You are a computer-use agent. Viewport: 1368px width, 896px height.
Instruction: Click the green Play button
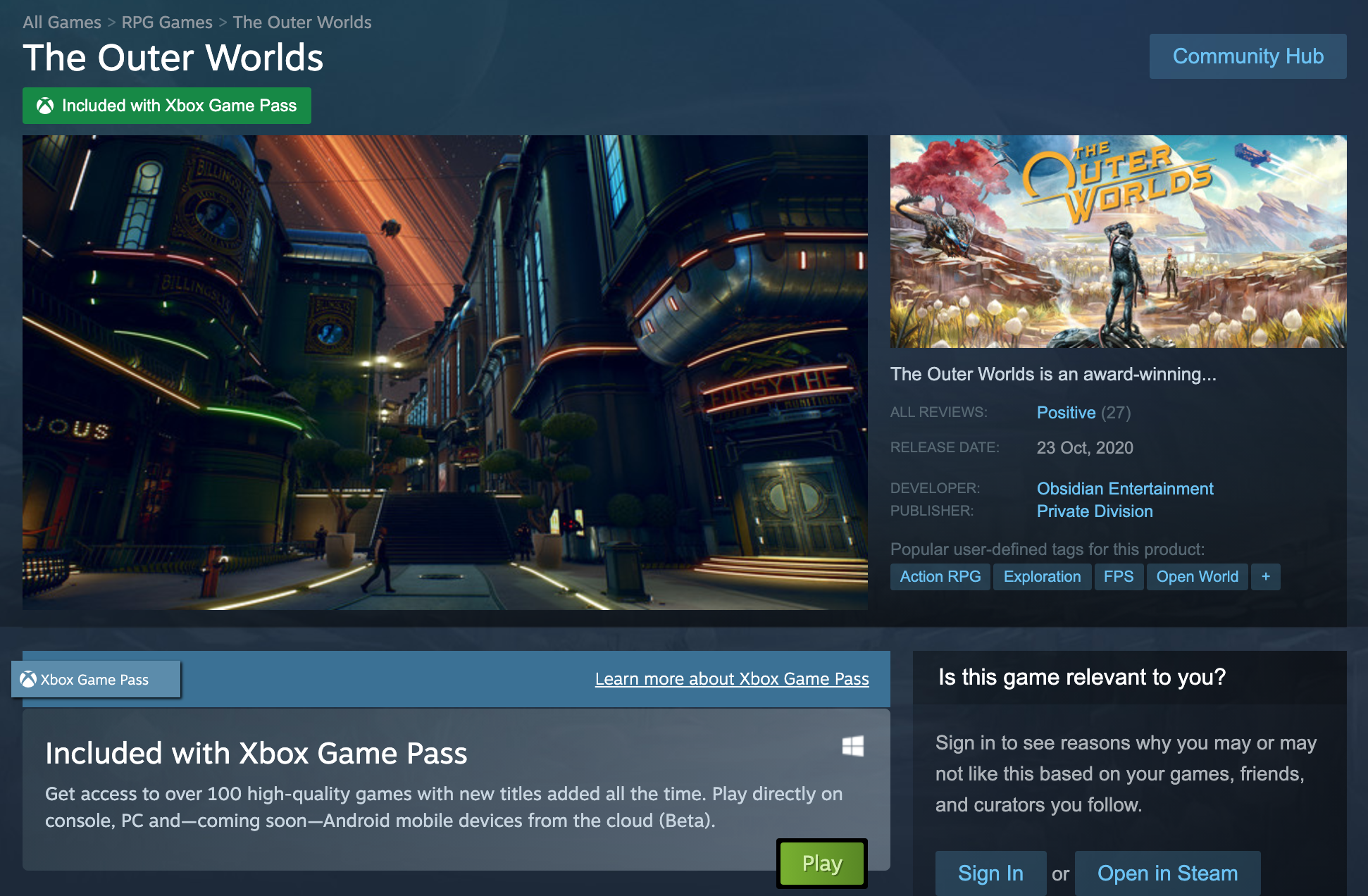pyautogui.click(x=822, y=864)
